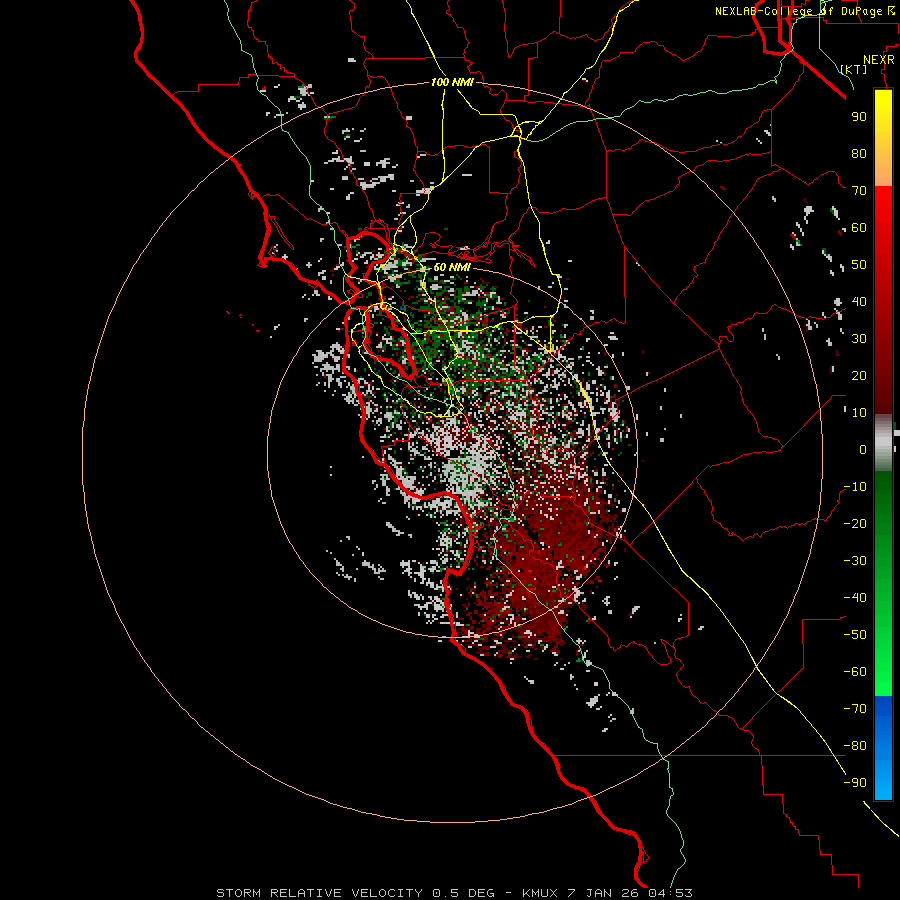Select the -20 value on the velocity legend
Screen dimensions: 900x900
click(855, 524)
